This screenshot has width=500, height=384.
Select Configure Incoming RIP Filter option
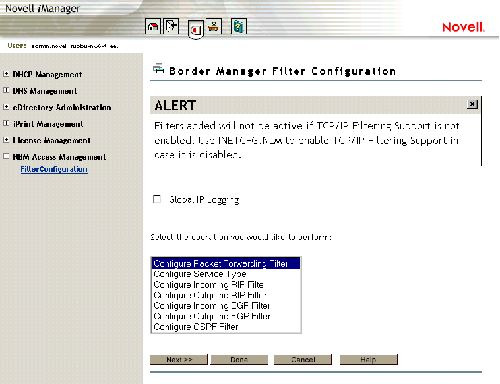tap(226, 285)
